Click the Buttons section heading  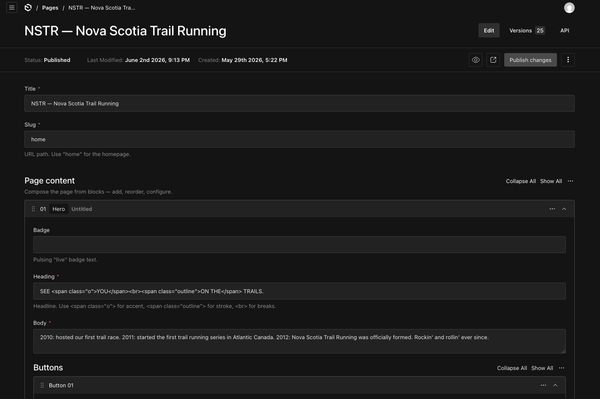click(x=48, y=368)
